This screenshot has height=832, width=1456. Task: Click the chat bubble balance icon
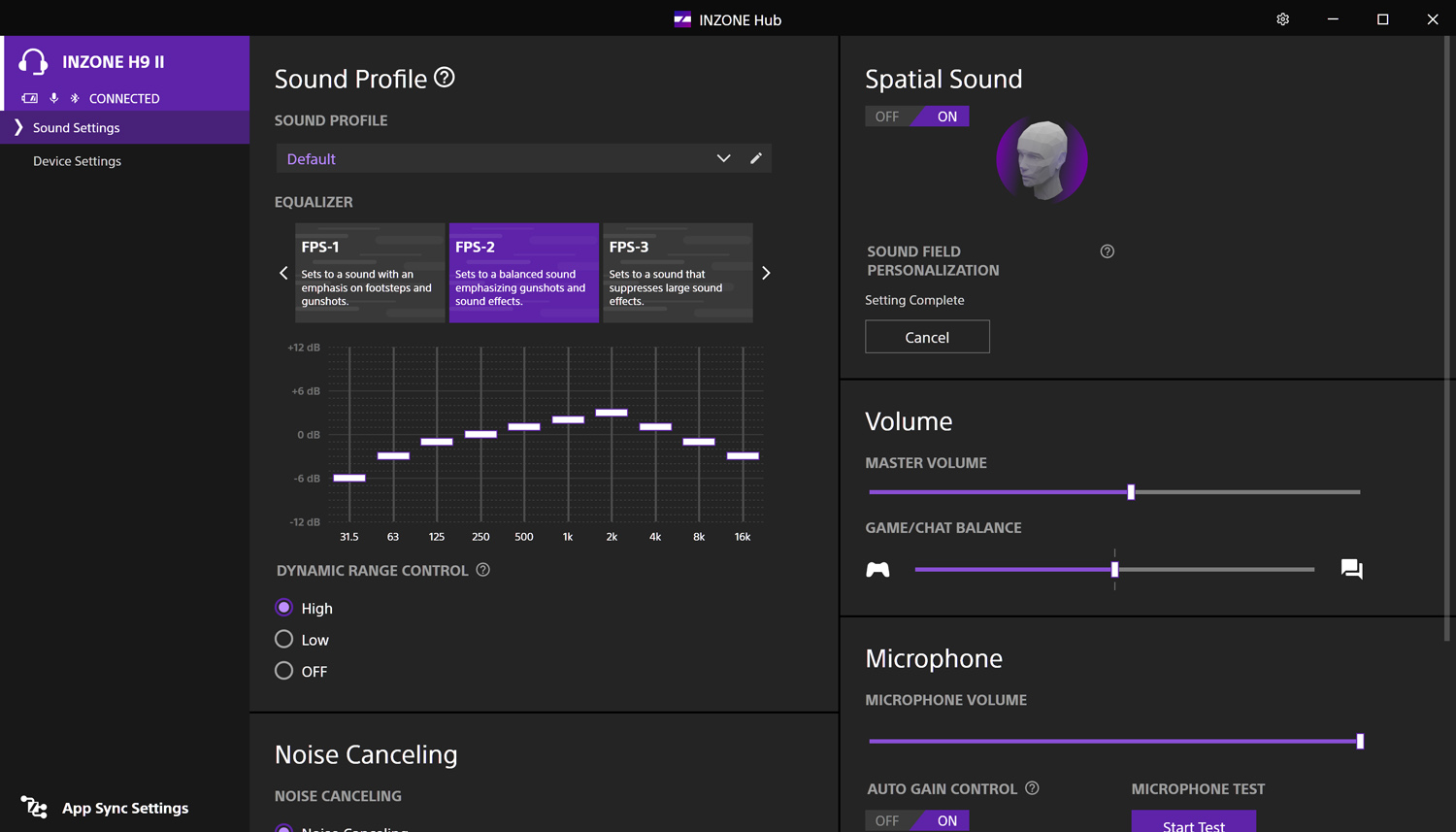1351,569
